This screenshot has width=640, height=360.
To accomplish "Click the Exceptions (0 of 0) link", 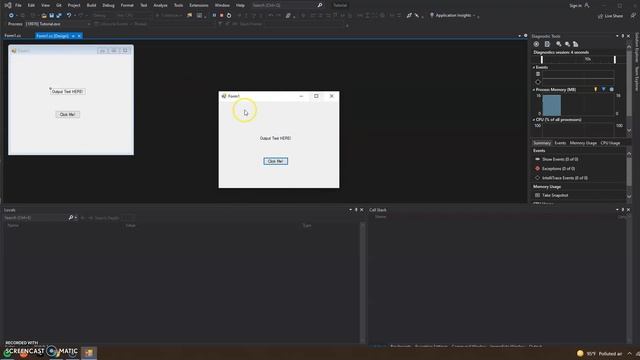I will pos(558,169).
